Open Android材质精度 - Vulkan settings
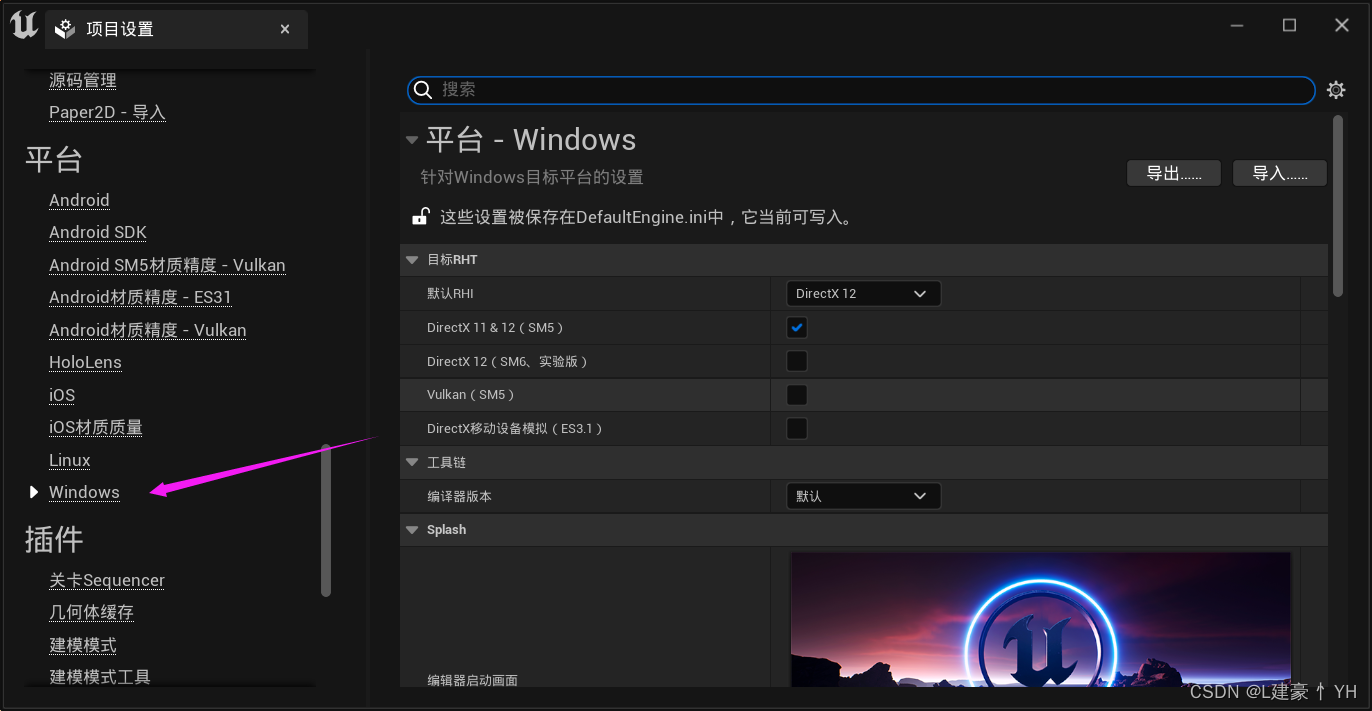1372x711 pixels. (148, 330)
